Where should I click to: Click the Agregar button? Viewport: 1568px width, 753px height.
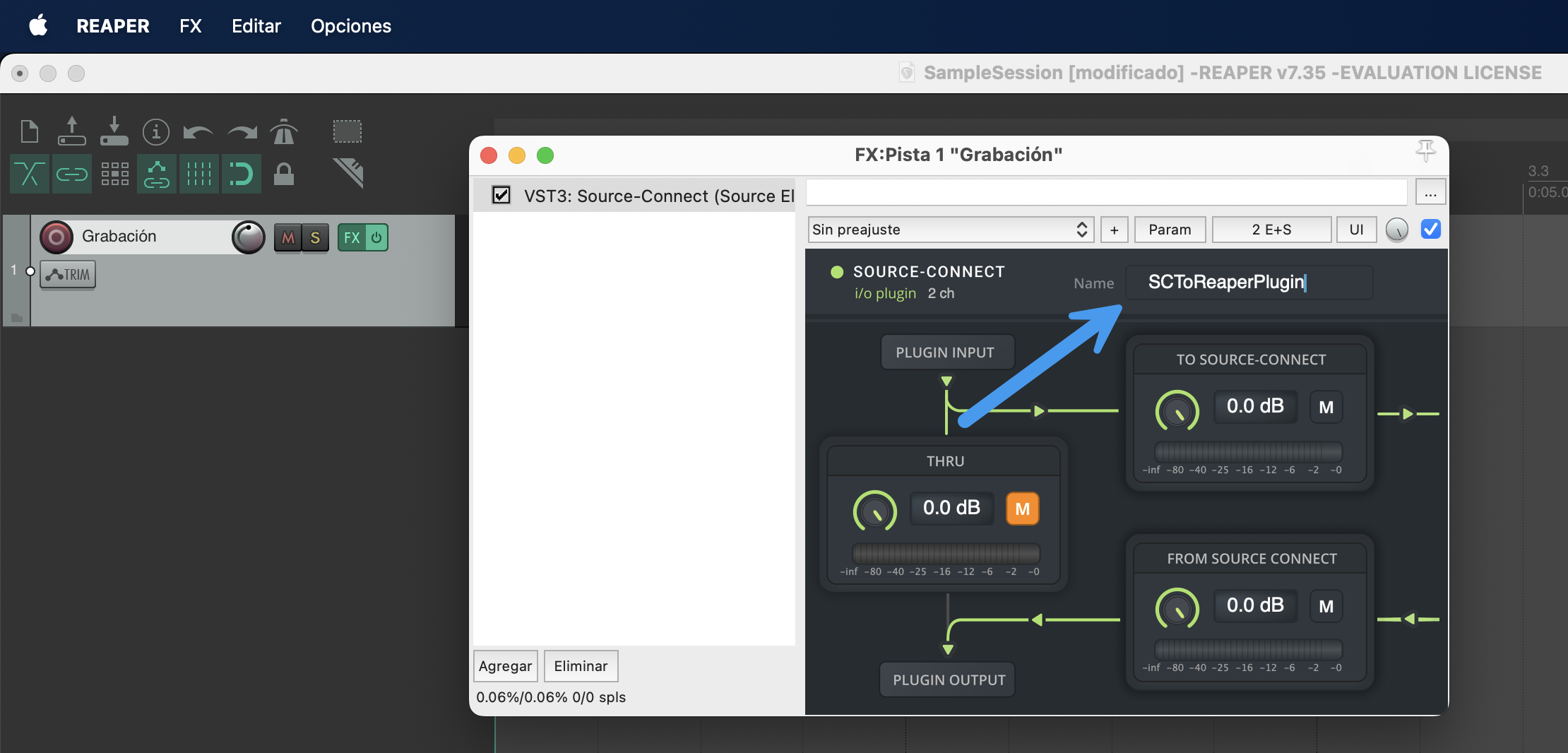(x=505, y=666)
